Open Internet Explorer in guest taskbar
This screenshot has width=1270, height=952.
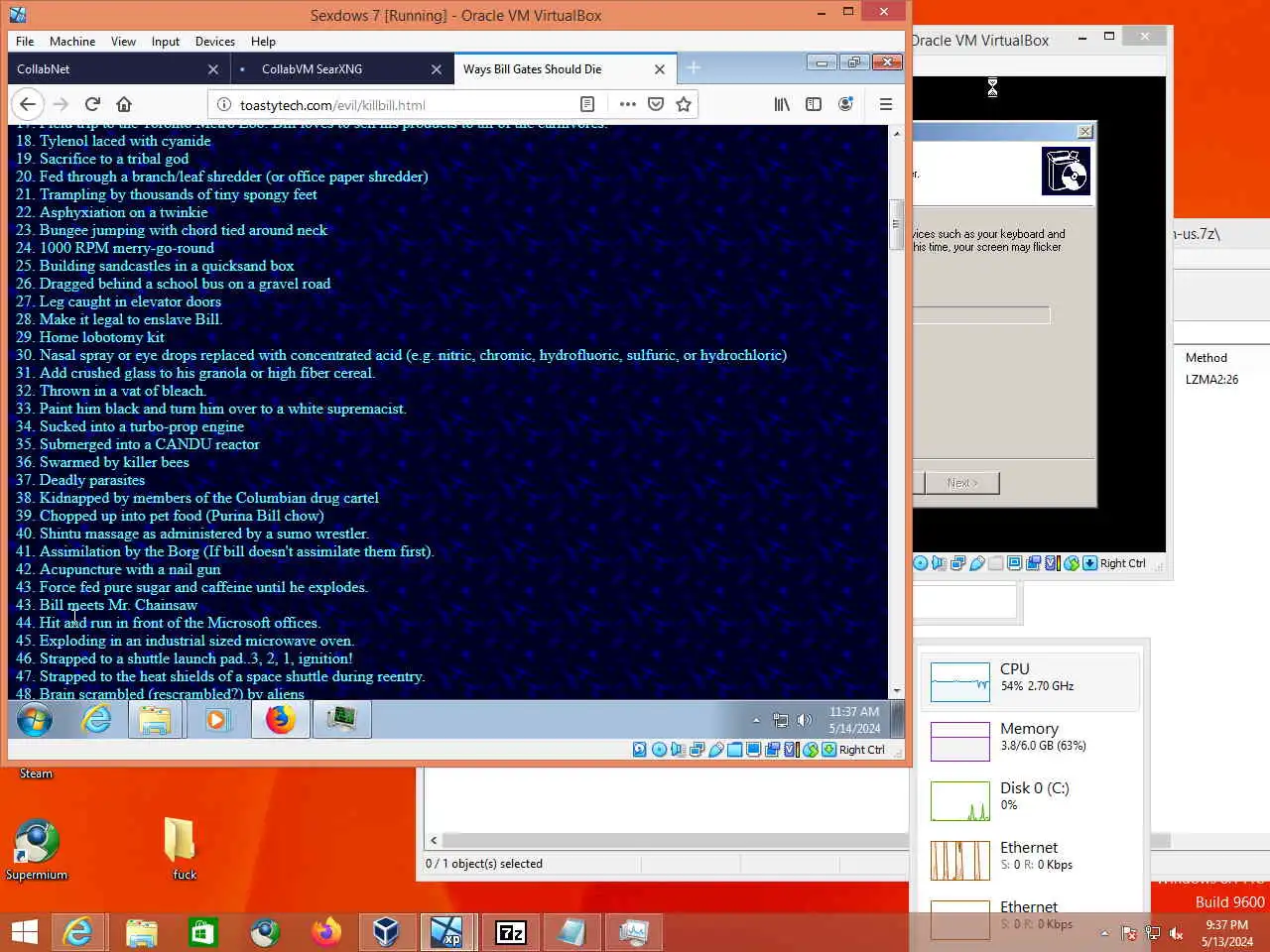[96, 719]
